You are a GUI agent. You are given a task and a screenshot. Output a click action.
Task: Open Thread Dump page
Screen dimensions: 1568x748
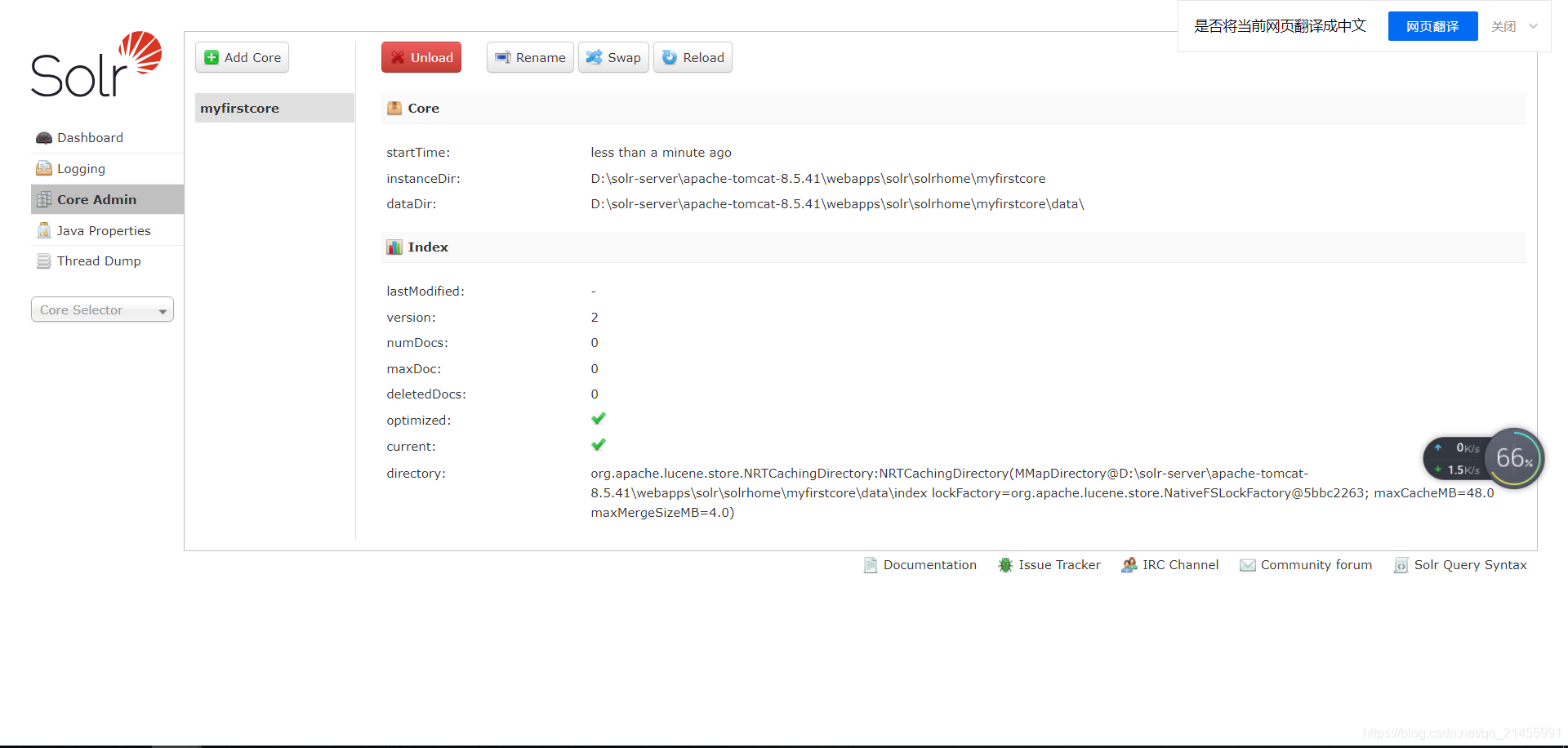click(x=107, y=261)
